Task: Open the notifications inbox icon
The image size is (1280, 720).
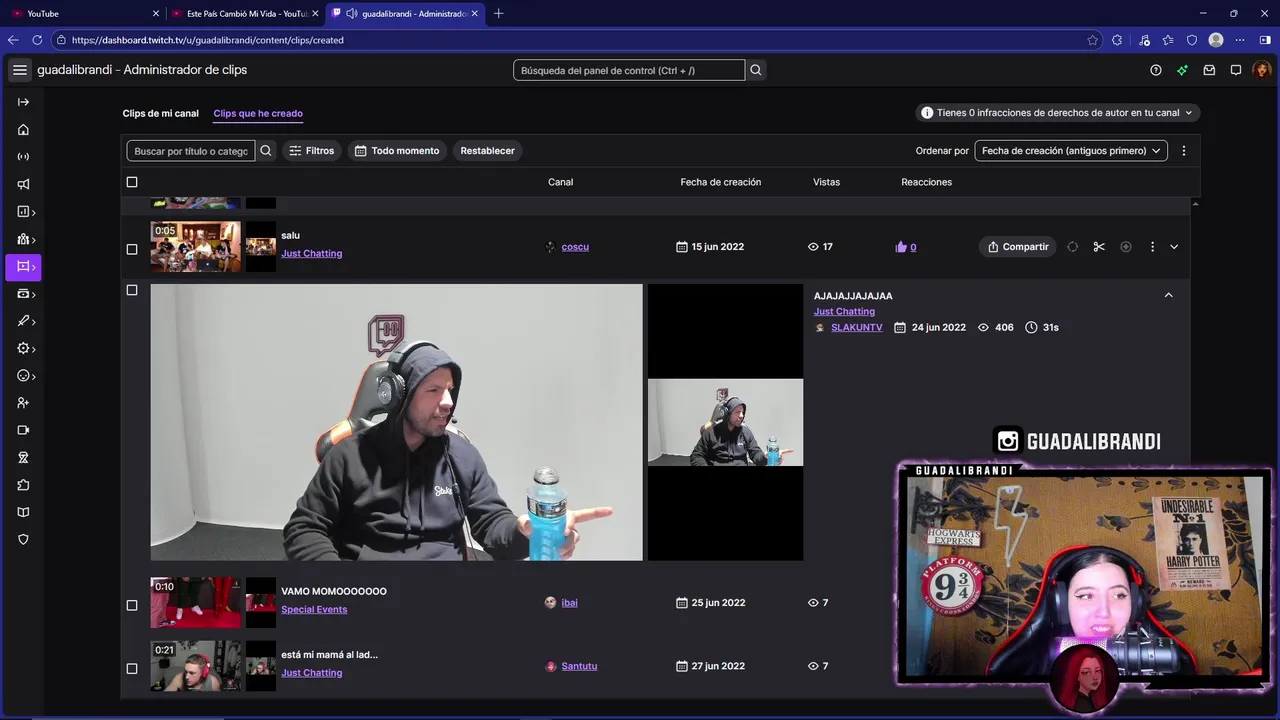Action: (1209, 70)
